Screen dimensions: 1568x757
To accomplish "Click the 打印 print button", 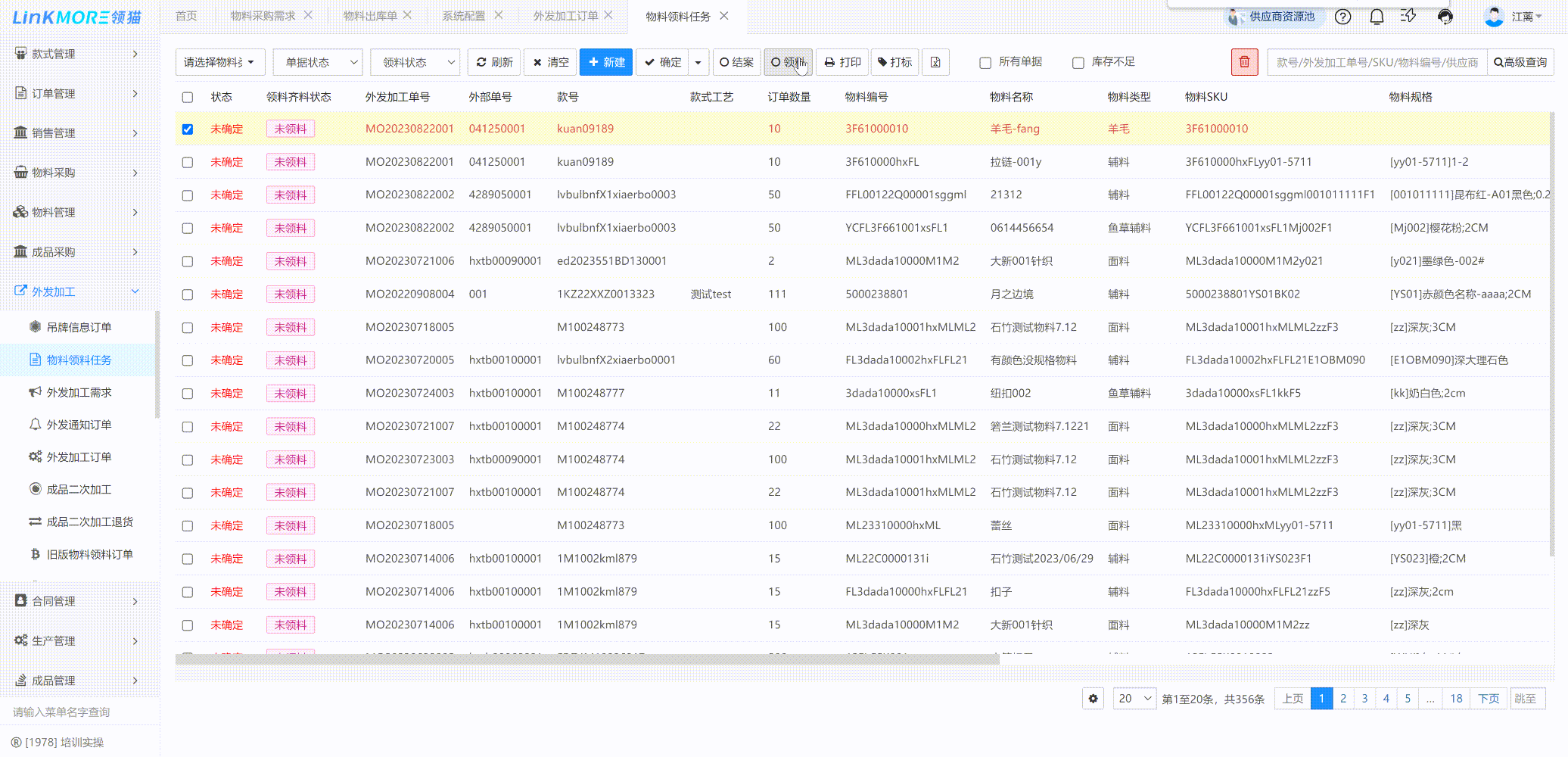I will tap(842, 62).
